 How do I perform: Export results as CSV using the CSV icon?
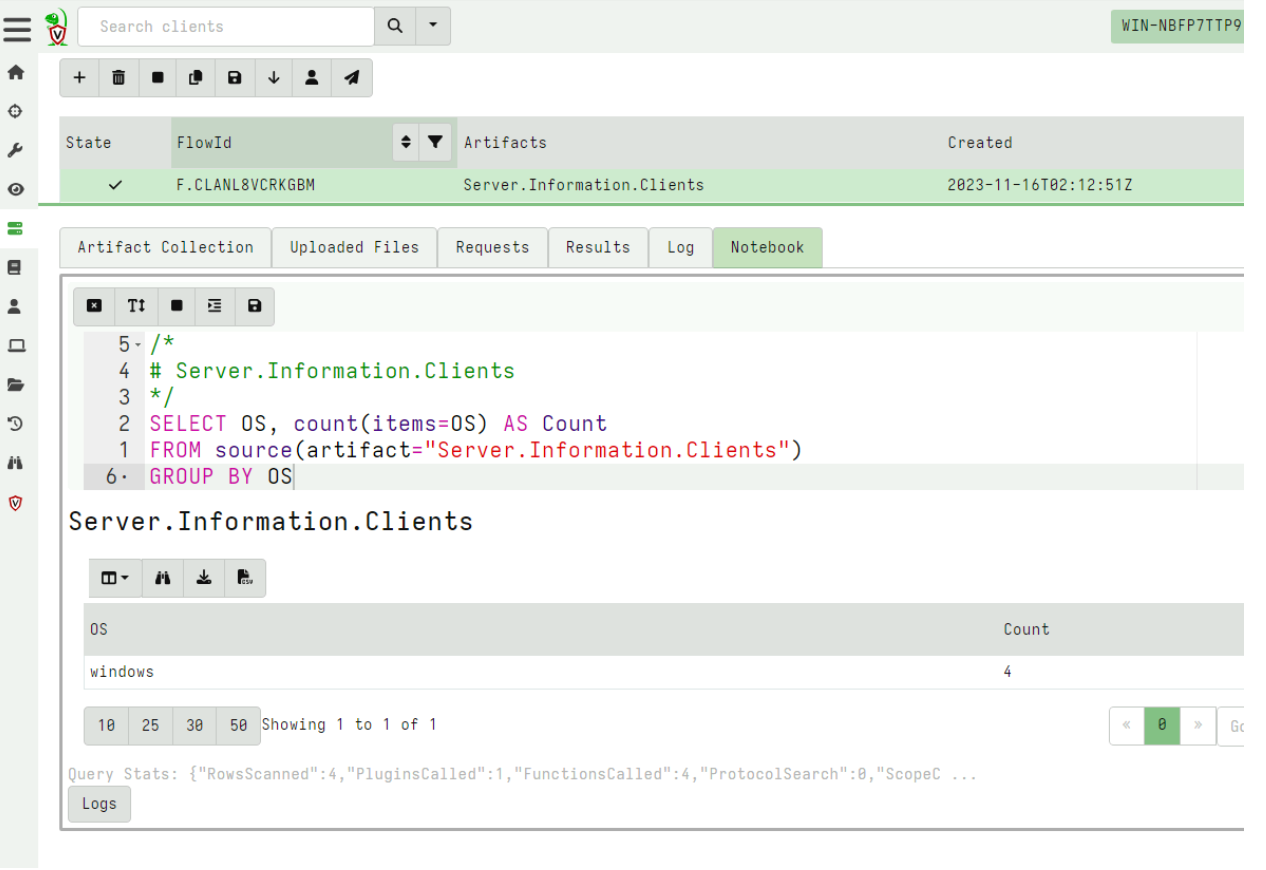tap(245, 577)
